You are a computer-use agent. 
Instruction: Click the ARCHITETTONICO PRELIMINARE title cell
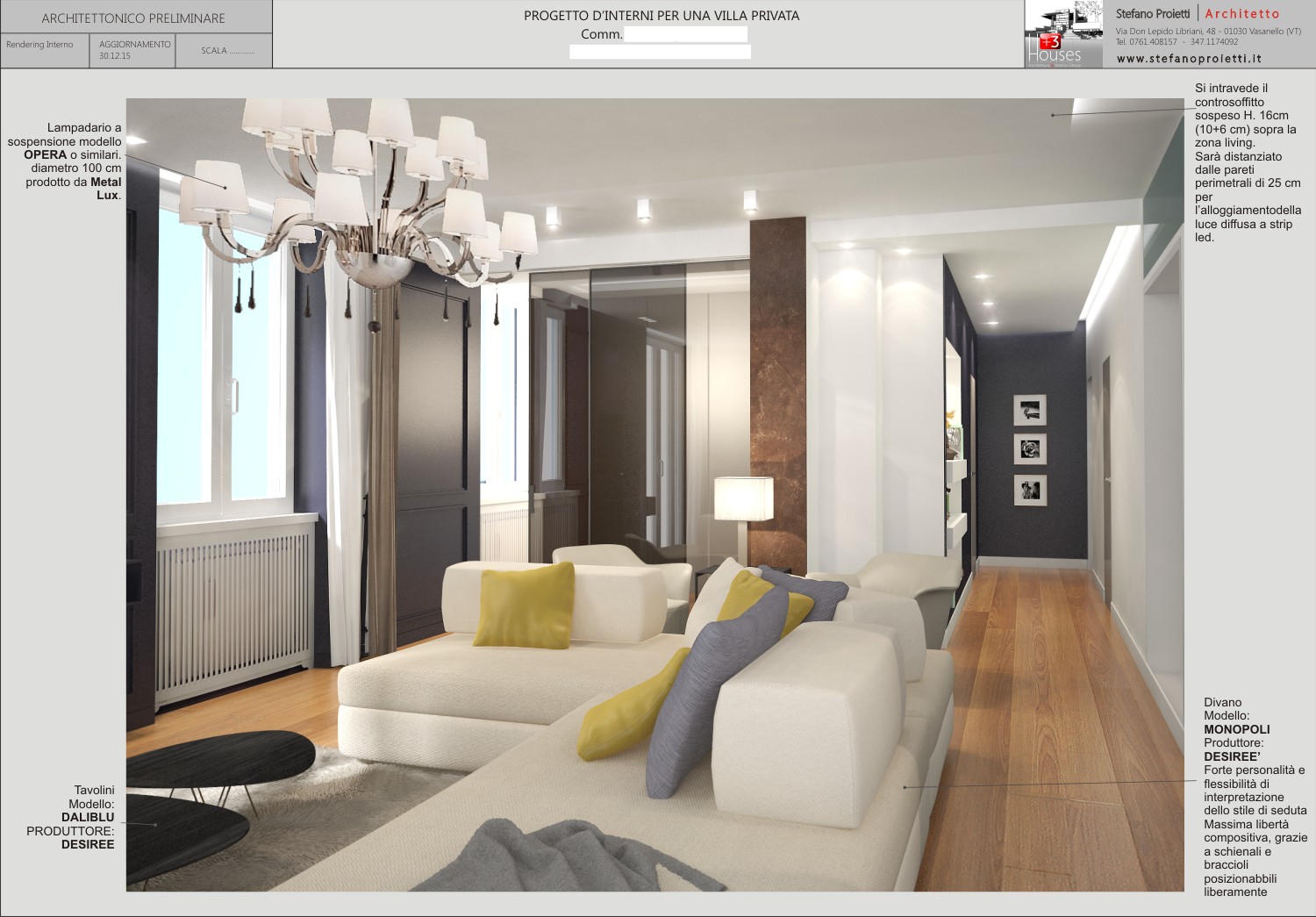click(x=136, y=18)
